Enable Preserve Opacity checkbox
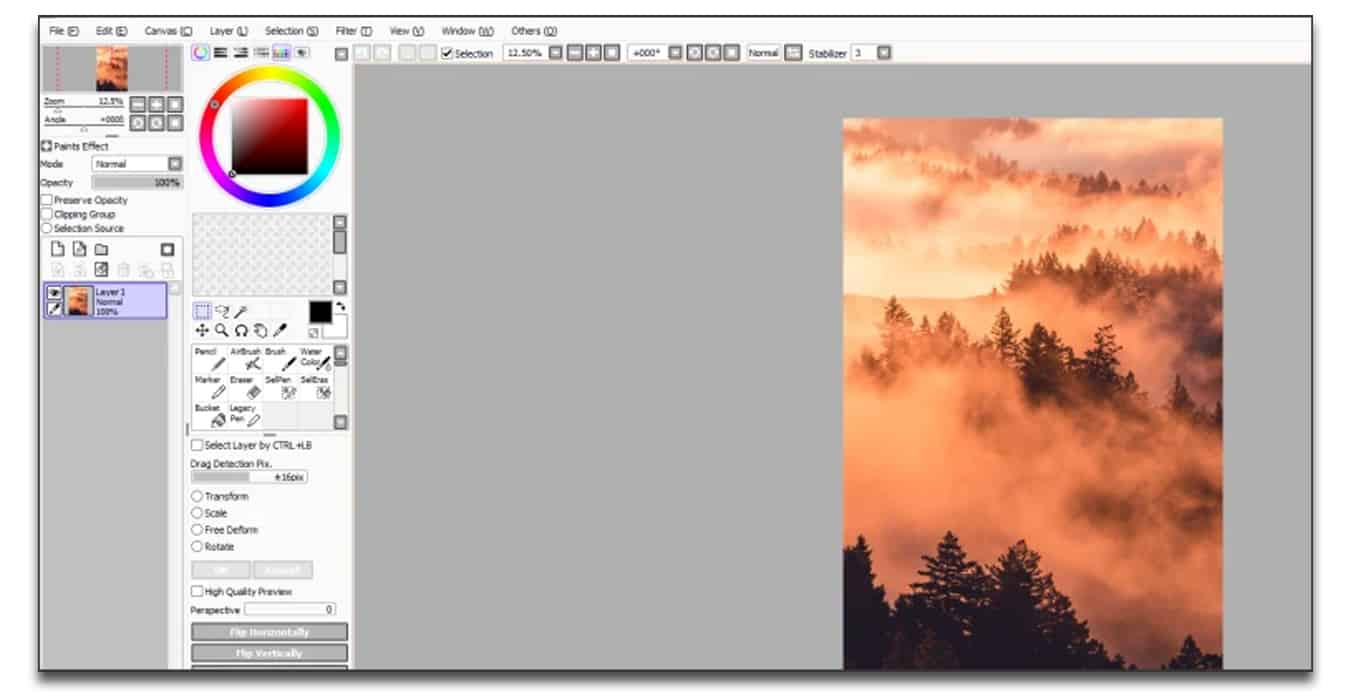Screen dimensions: 1351x695 tap(47, 200)
